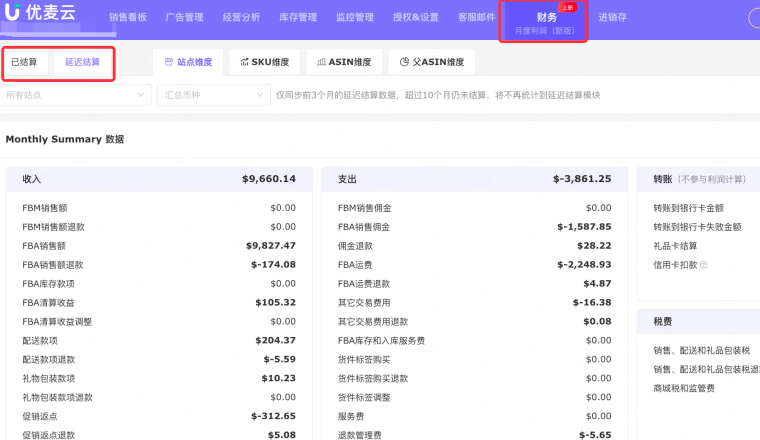This screenshot has height=440, width=760.
Task: Click the FBA清算收益调整 row label
Action: (x=57, y=321)
